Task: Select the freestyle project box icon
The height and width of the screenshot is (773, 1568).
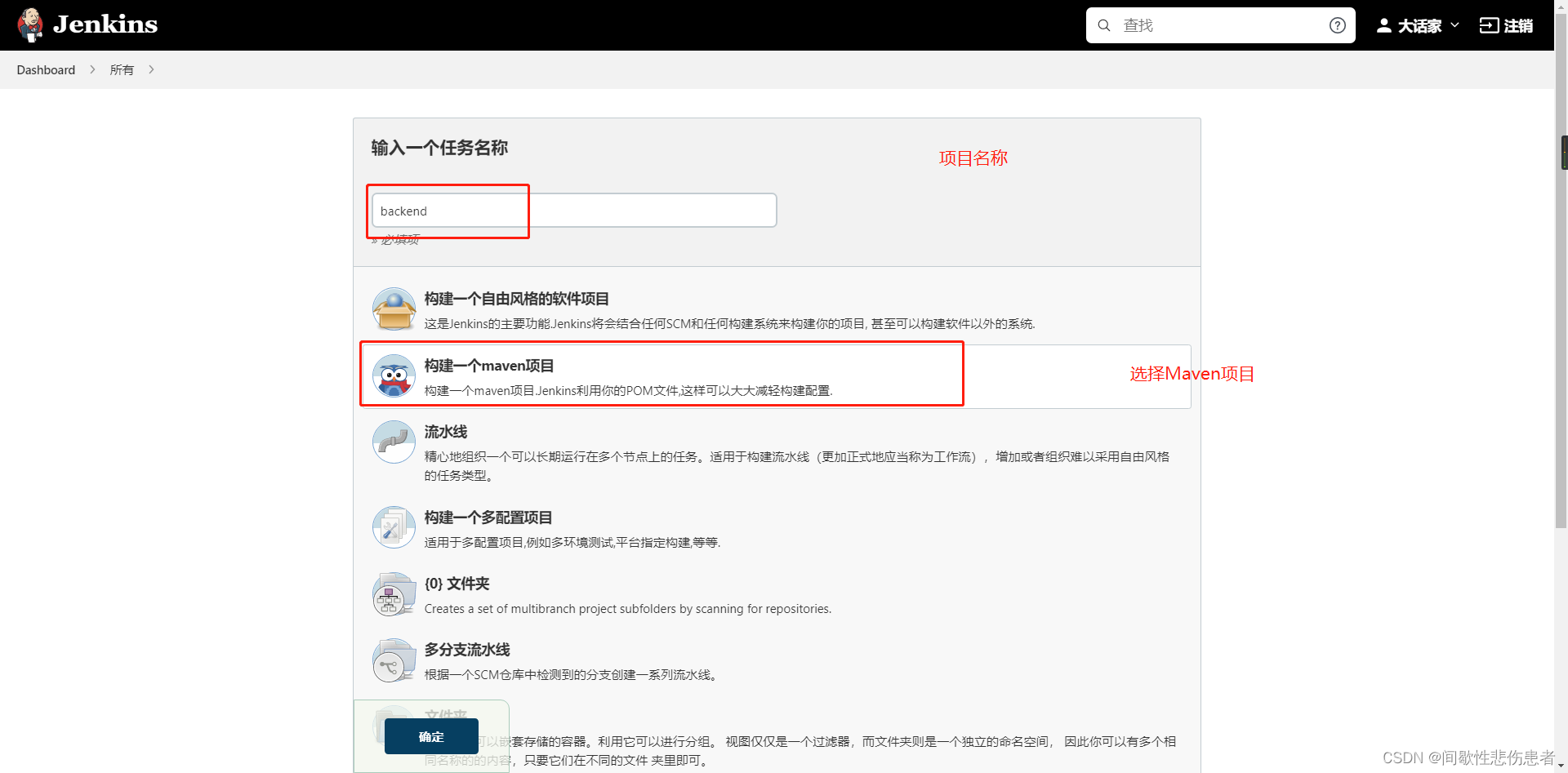Action: tap(394, 309)
